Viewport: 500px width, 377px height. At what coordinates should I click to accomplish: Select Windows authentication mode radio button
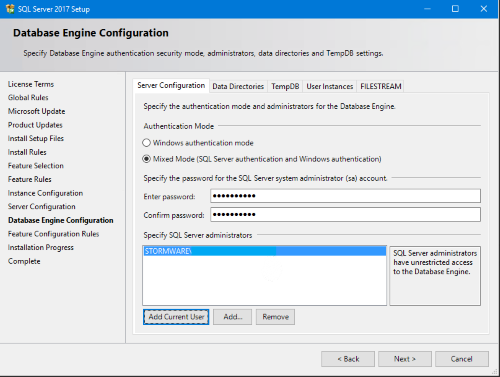click(x=146, y=143)
